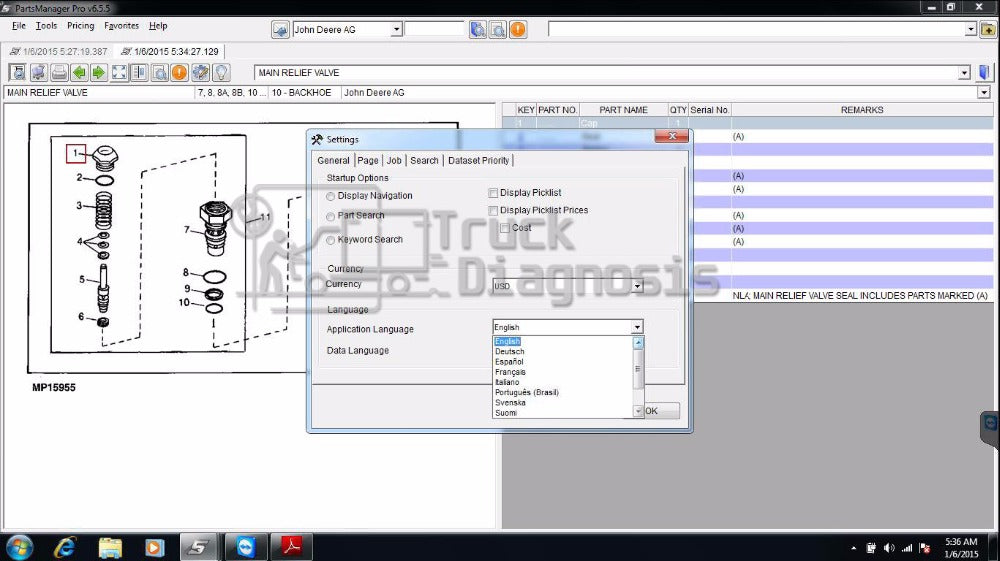Click the blue book icon at far right
This screenshot has width=1000, height=561.
click(x=984, y=72)
